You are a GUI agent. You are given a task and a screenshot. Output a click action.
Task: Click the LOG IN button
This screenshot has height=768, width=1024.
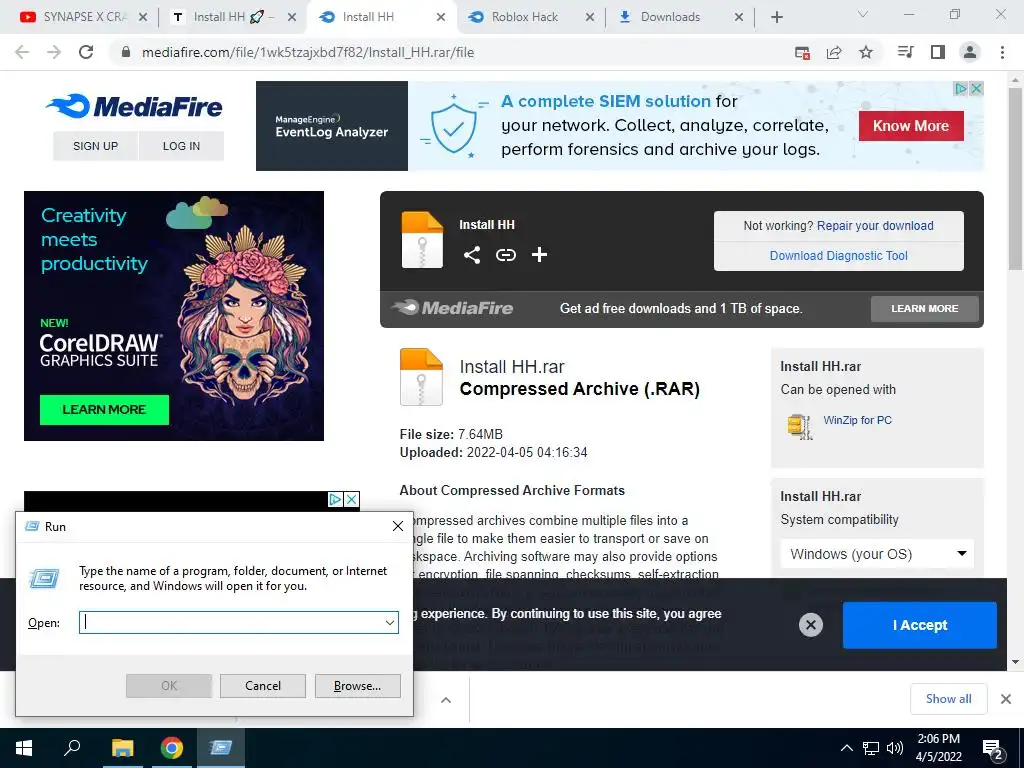click(182, 146)
